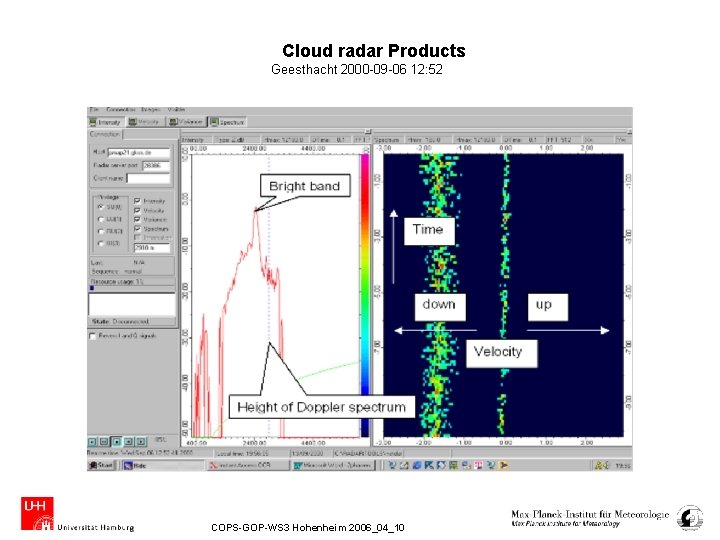The image size is (720, 540).
Task: Open the Connection menu
Action: click(x=120, y=110)
